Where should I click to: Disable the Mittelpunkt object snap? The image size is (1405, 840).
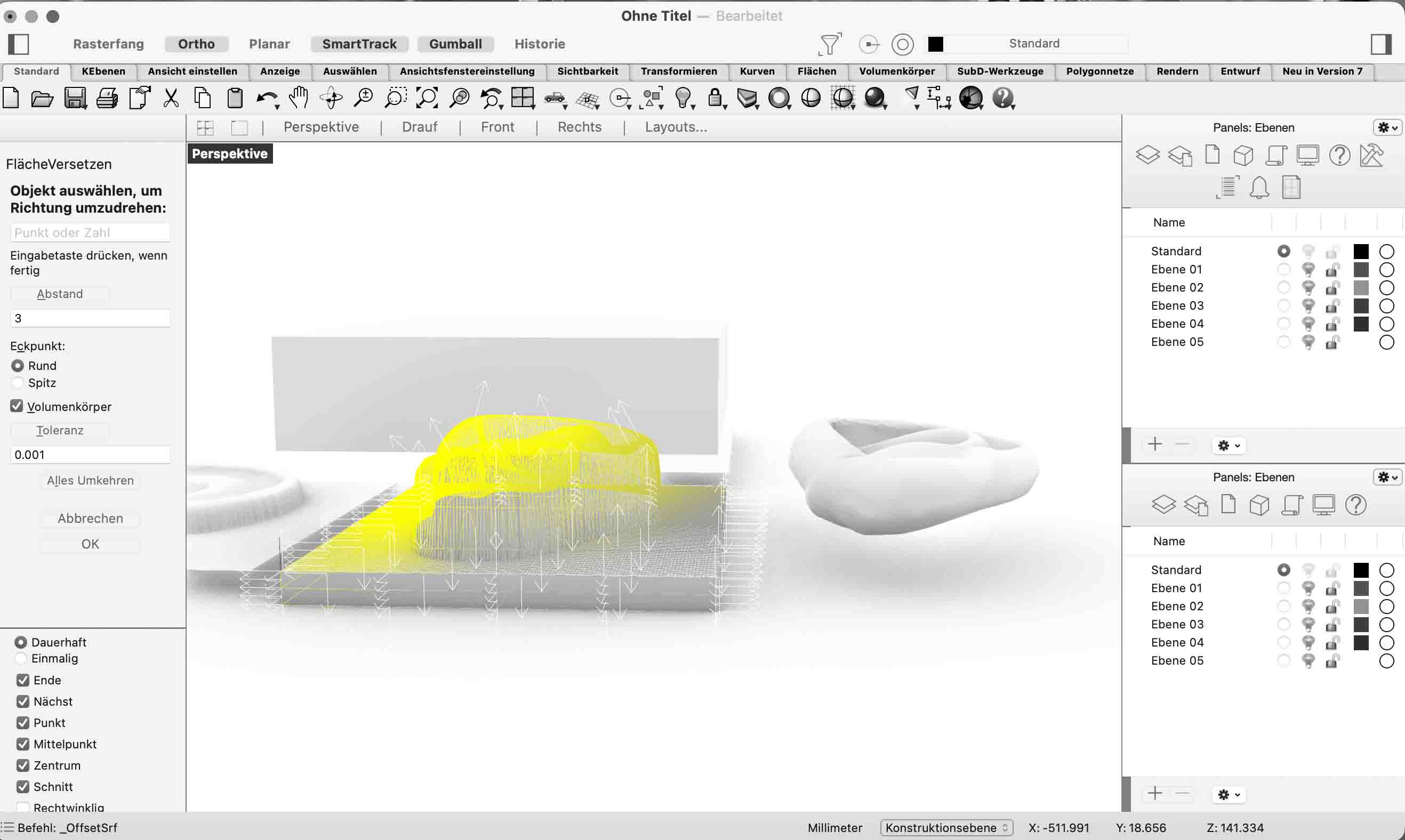[x=23, y=744]
